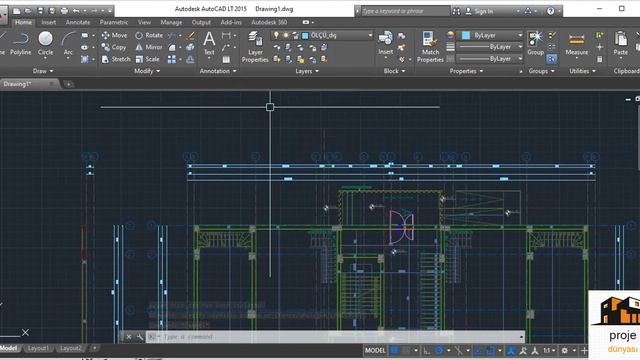Click the Open file icon in quick access toolbar
Image resolution: width=640 pixels, height=360 pixels.
(28, 11)
